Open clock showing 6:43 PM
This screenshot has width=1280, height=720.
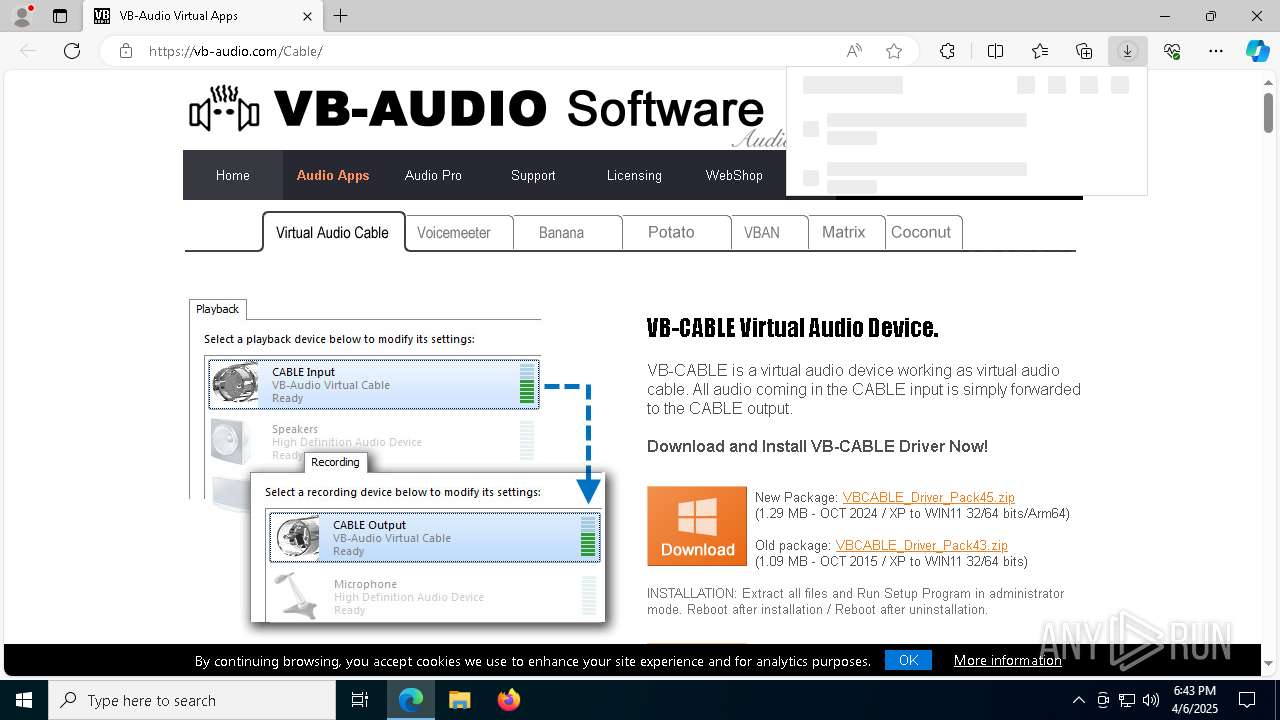coord(1194,700)
